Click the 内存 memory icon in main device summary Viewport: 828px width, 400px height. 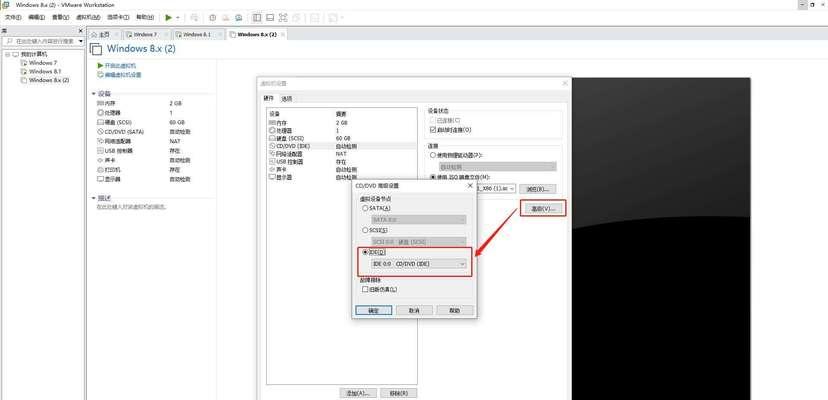pyautogui.click(x=100, y=104)
